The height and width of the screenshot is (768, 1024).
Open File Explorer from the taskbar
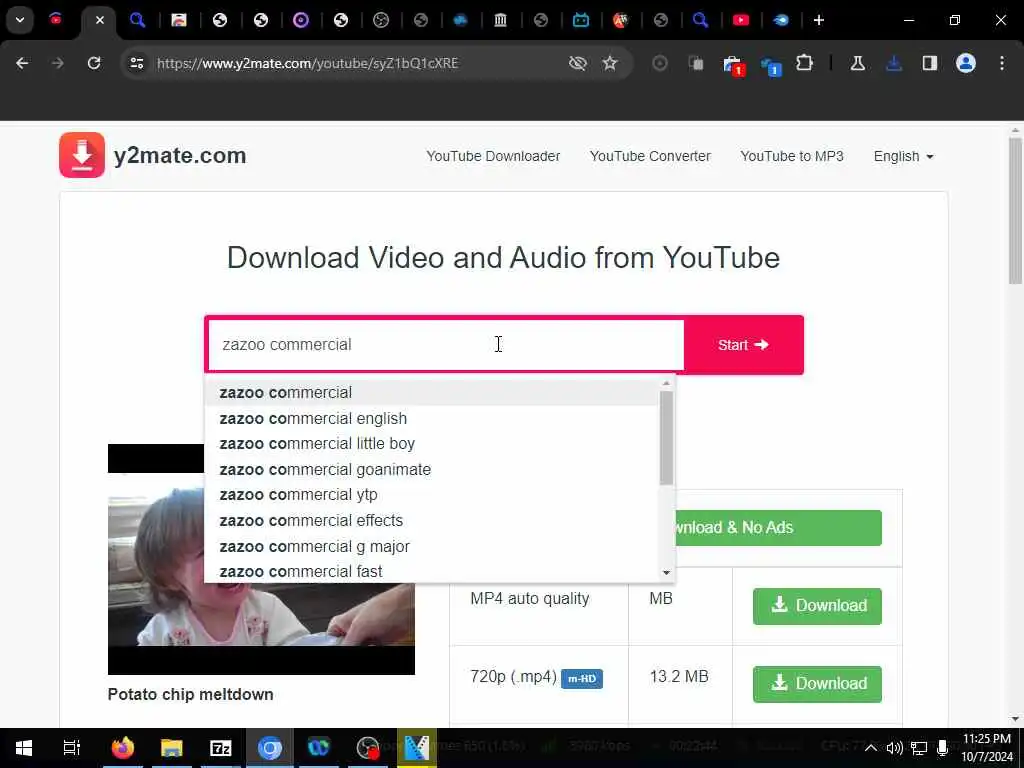171,748
